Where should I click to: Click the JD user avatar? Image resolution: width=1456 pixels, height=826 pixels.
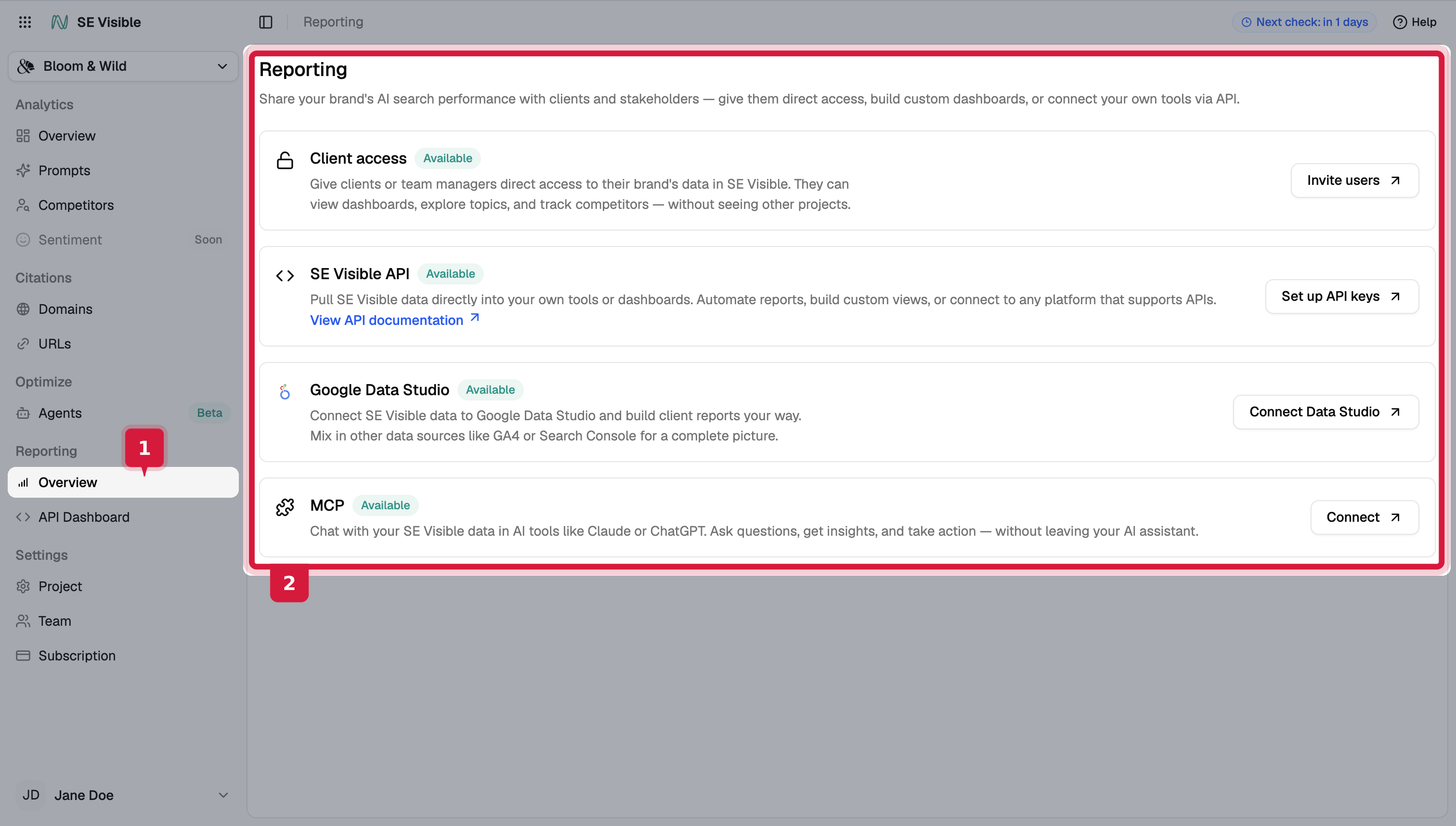(31, 795)
